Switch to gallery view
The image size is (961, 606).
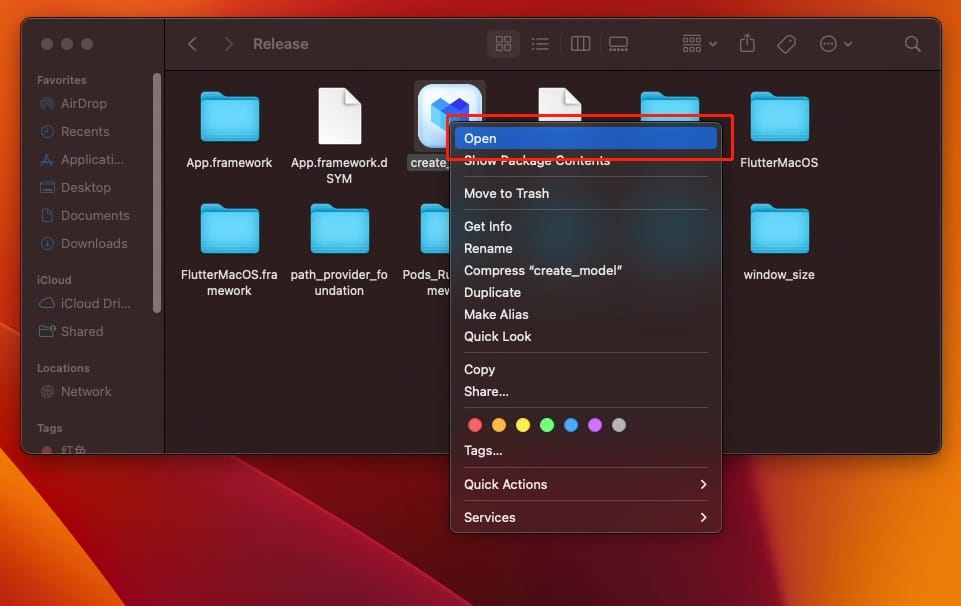pyautogui.click(x=618, y=44)
